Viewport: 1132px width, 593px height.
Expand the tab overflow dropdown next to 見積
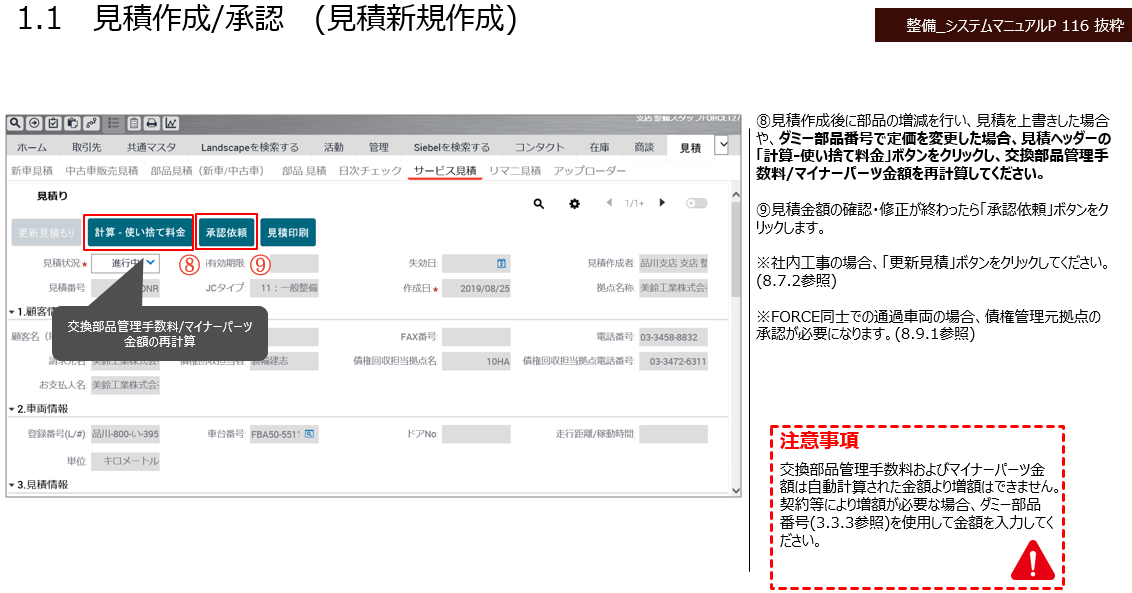(721, 147)
